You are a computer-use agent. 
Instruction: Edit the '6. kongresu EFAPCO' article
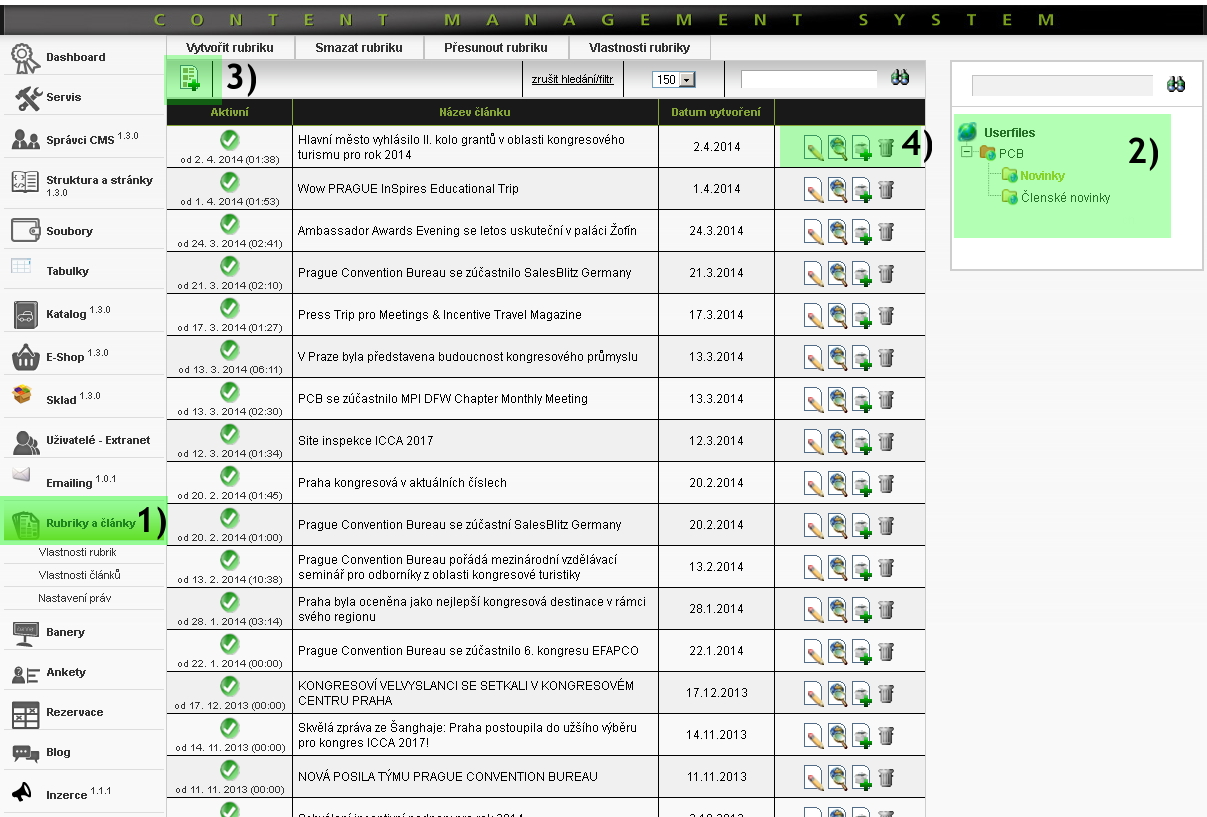[x=814, y=651]
